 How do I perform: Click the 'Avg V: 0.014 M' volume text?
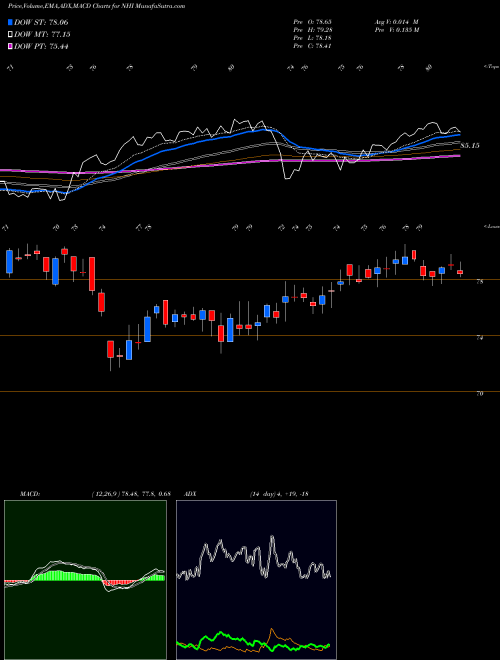[398, 21]
